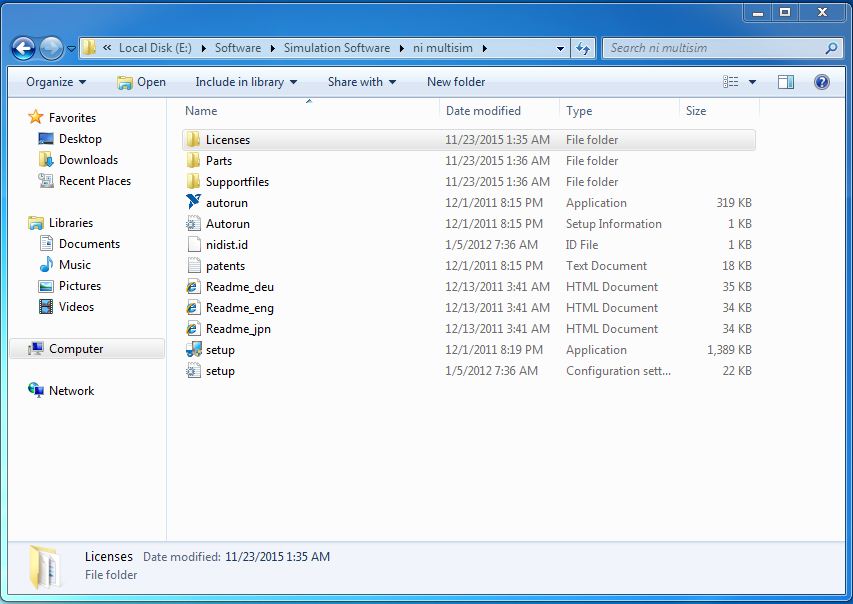The width and height of the screenshot is (853, 604).
Task: Select the Readme_deu HTML icon
Action: [193, 287]
